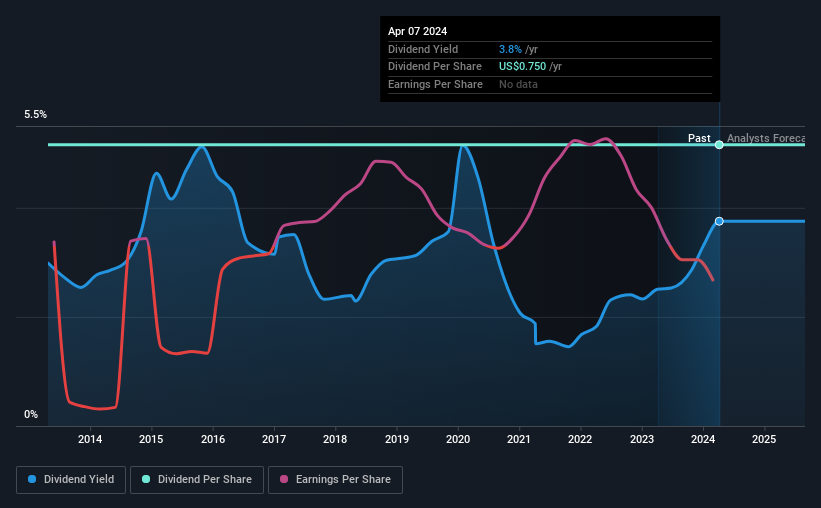Toggle the Dividend Yield legend button

tap(71, 480)
